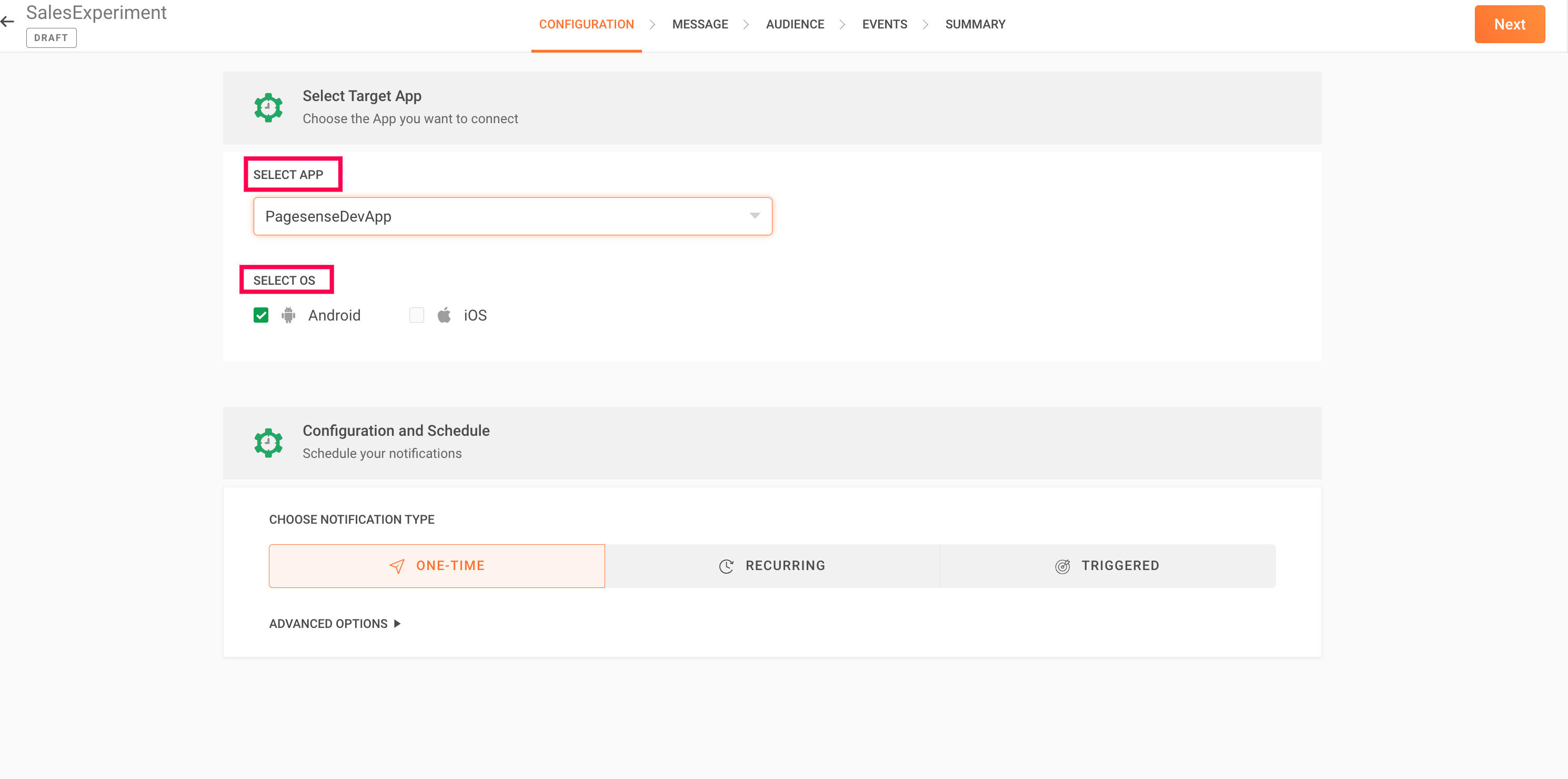Open the EVENTS step tab

(x=884, y=24)
